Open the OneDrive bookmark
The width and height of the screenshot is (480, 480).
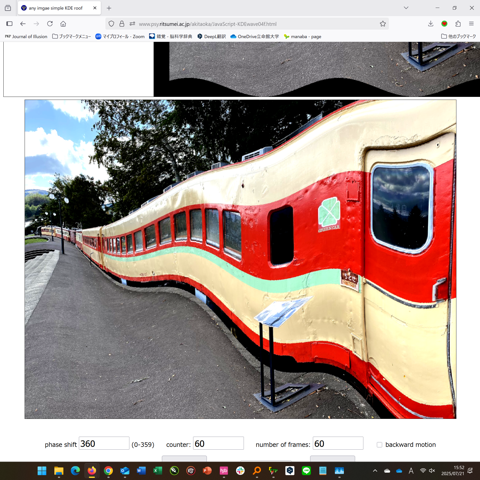(255, 36)
